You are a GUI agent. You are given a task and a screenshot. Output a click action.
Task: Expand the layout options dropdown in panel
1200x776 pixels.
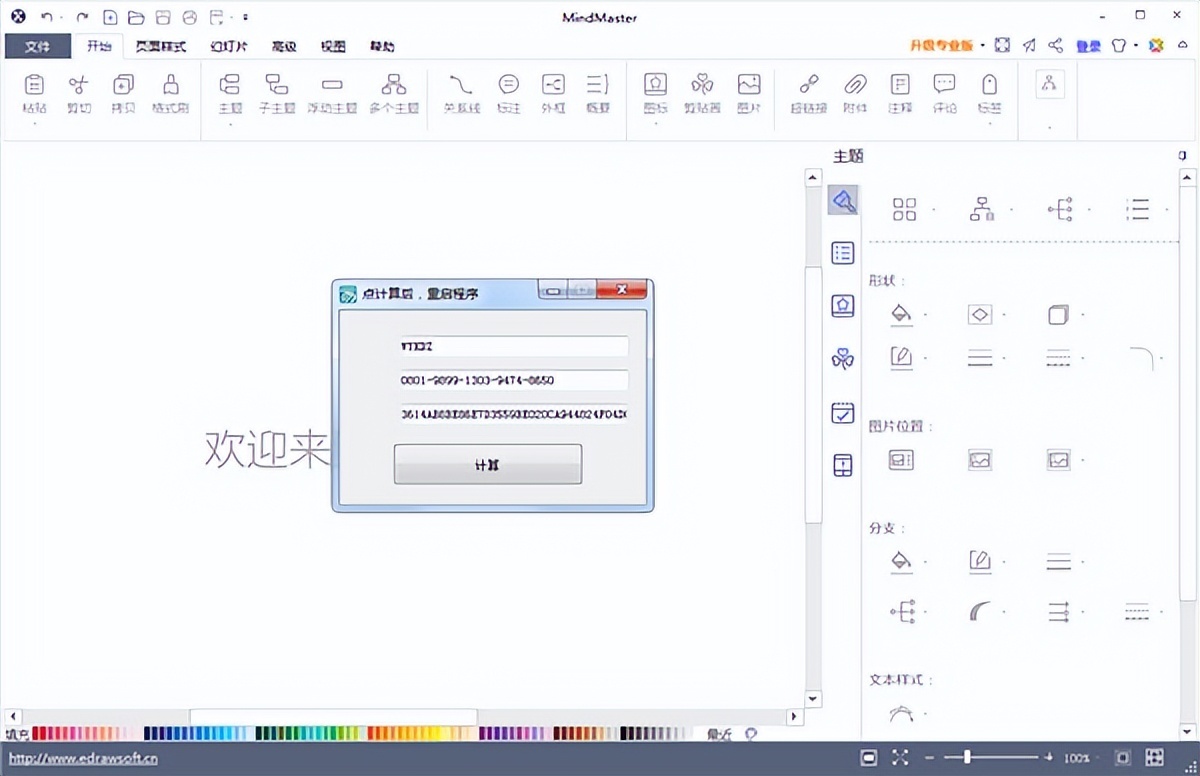coord(934,210)
